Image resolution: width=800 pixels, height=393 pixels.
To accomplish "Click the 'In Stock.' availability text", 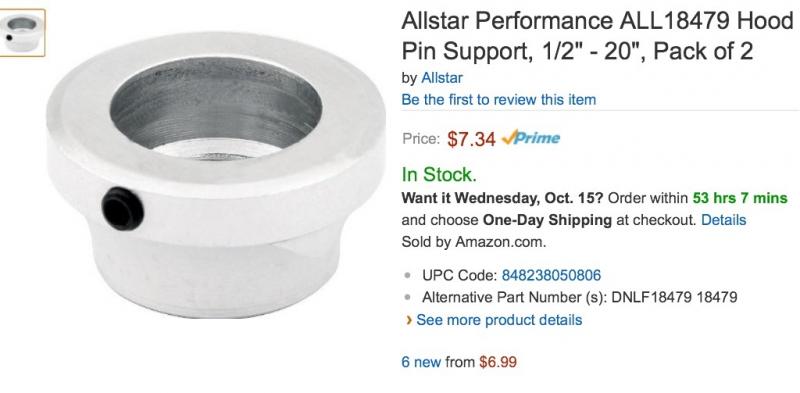I will [x=439, y=175].
